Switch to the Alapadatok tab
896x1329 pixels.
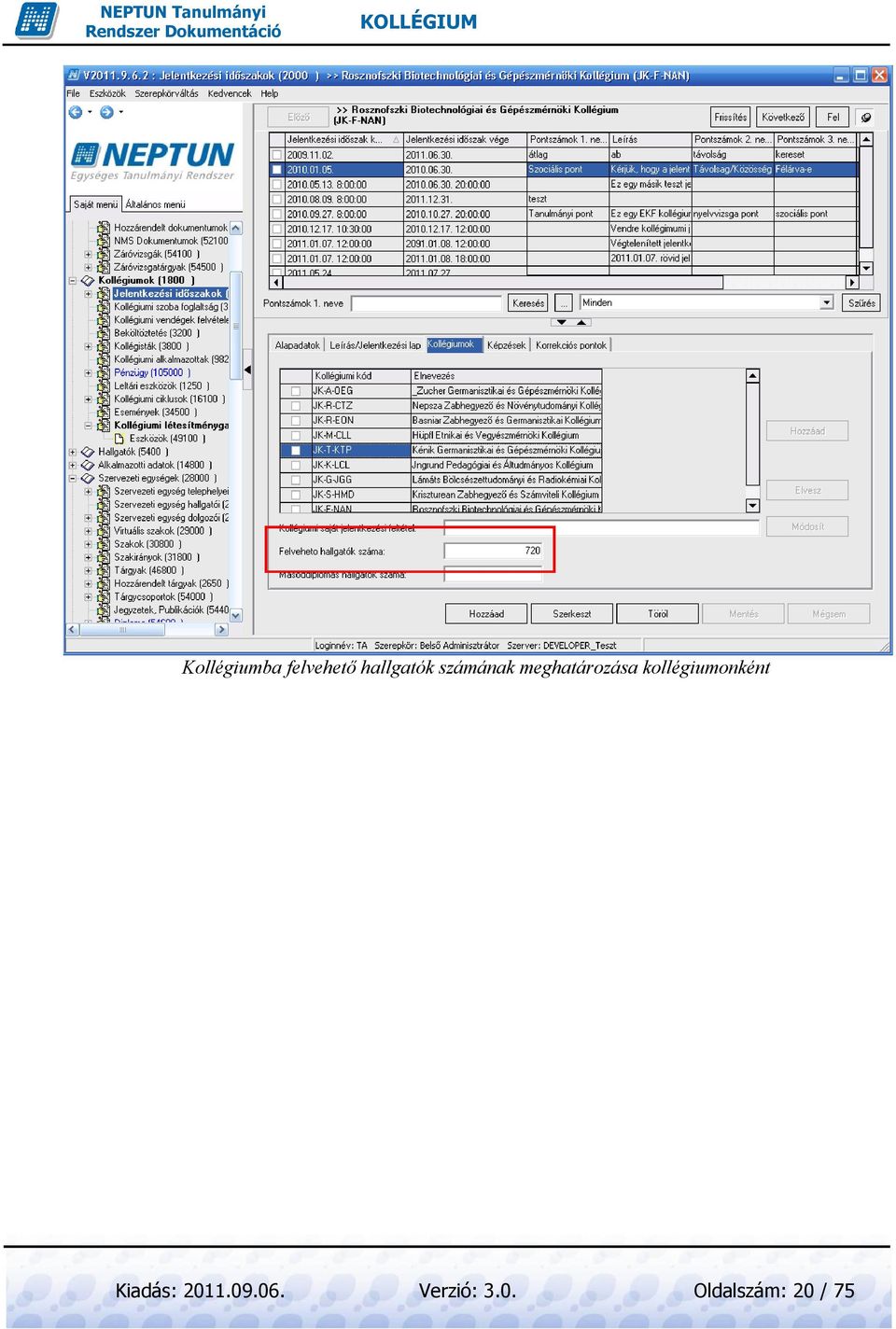297,345
